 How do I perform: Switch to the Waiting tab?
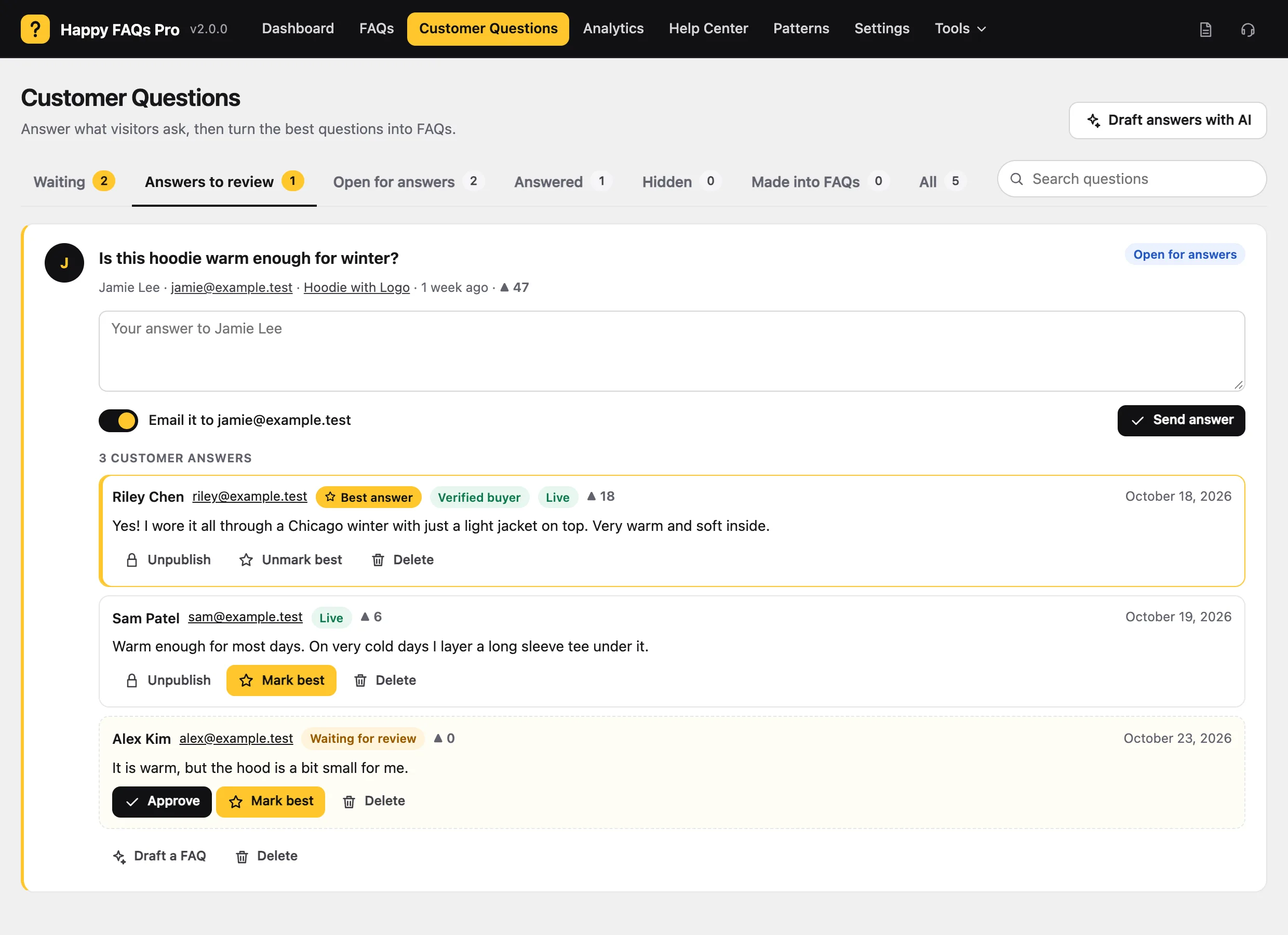coord(74,182)
